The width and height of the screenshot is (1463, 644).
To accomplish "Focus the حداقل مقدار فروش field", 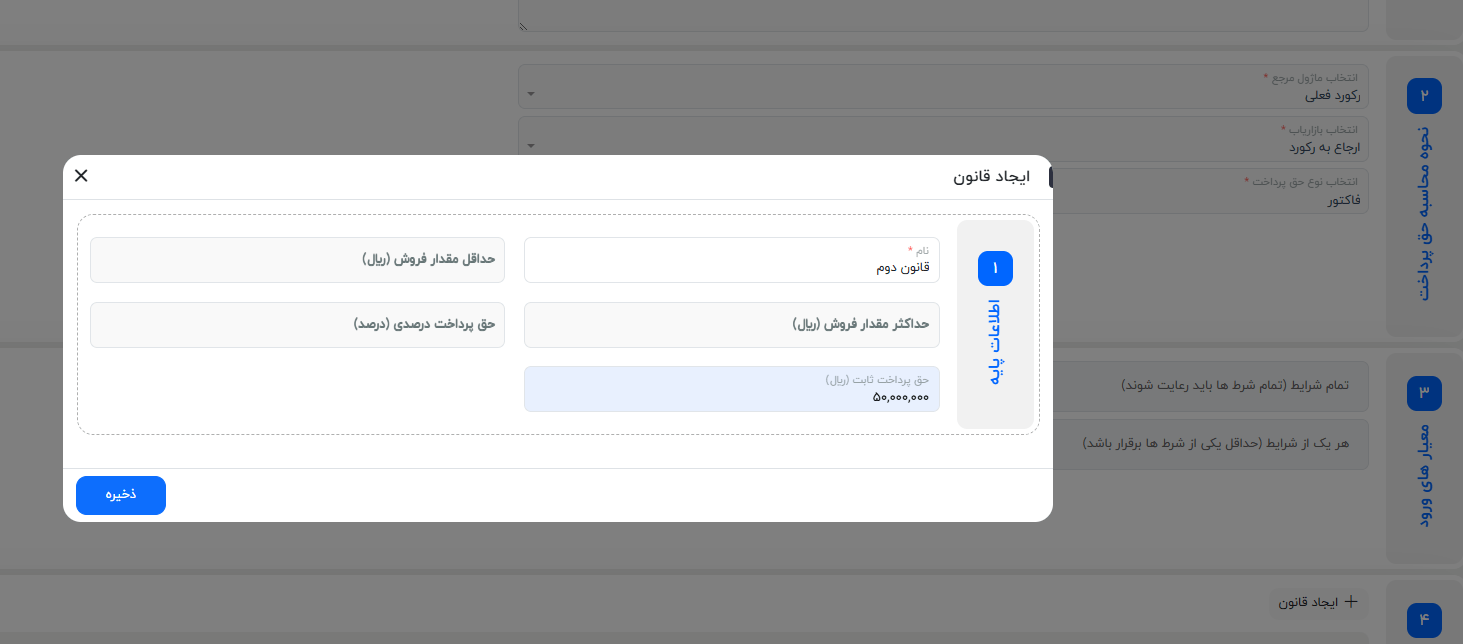I will pyautogui.click(x=296, y=259).
